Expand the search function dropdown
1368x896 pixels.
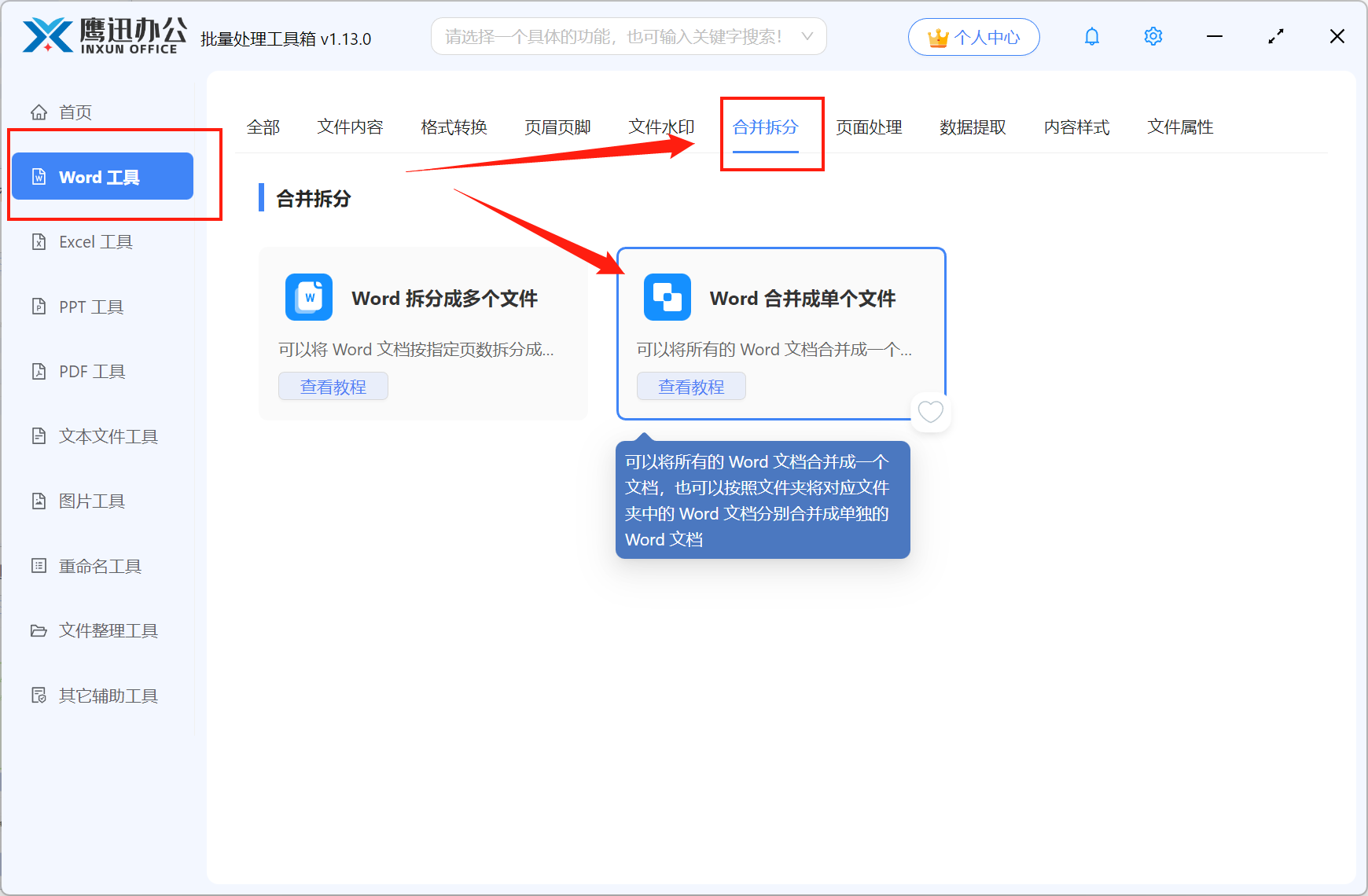pos(807,36)
